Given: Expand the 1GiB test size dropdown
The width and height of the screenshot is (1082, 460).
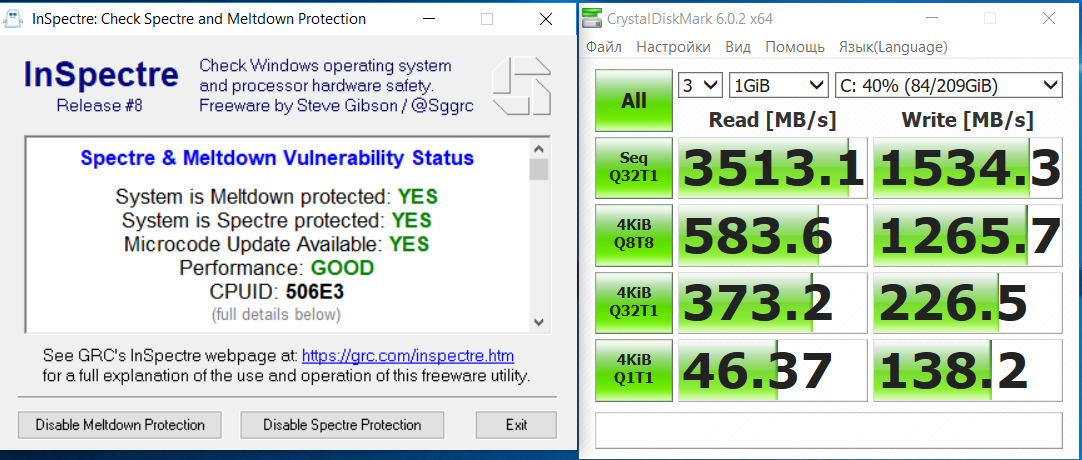Looking at the screenshot, I should coord(779,85).
